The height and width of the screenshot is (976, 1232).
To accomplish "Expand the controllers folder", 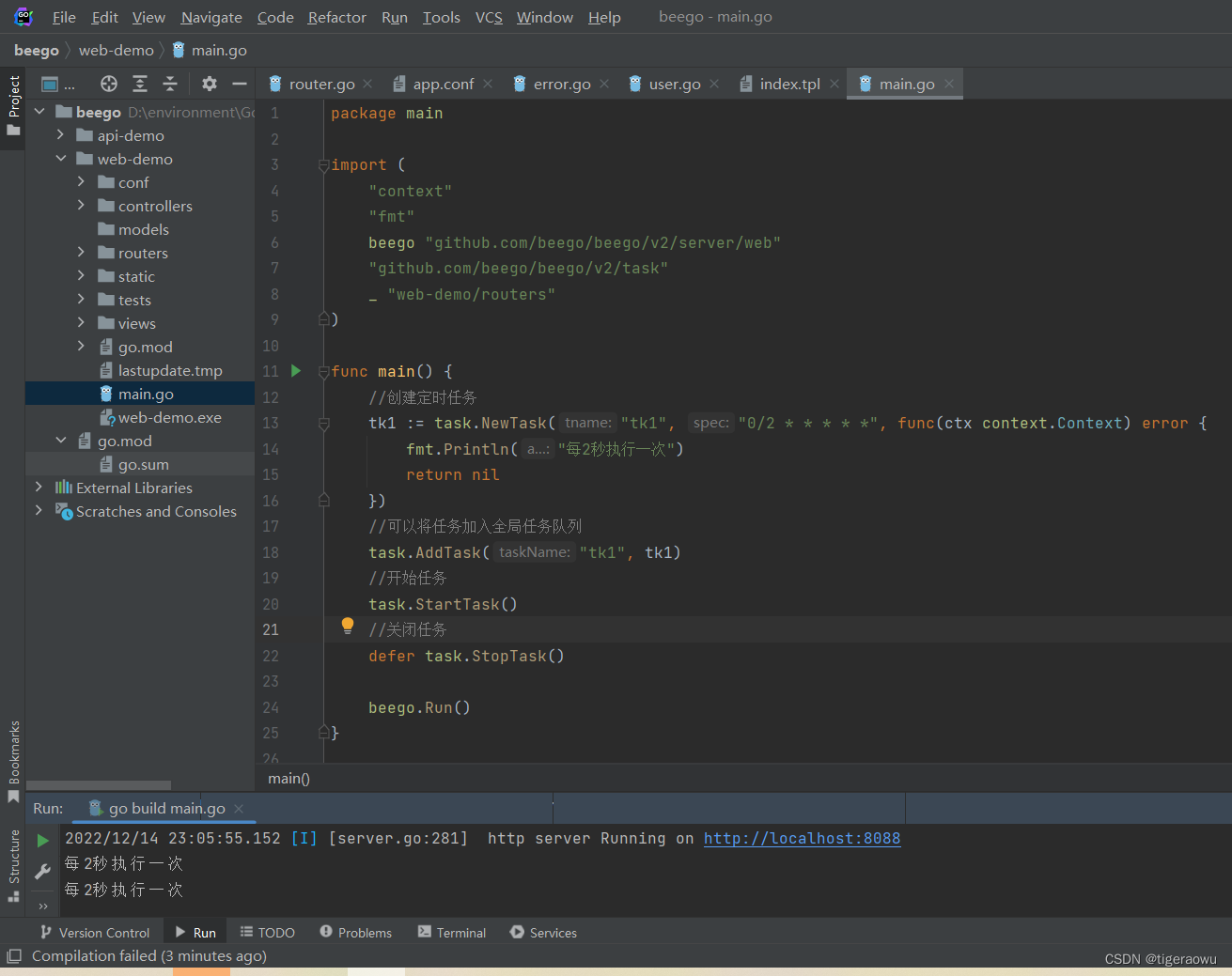I will tap(81, 206).
